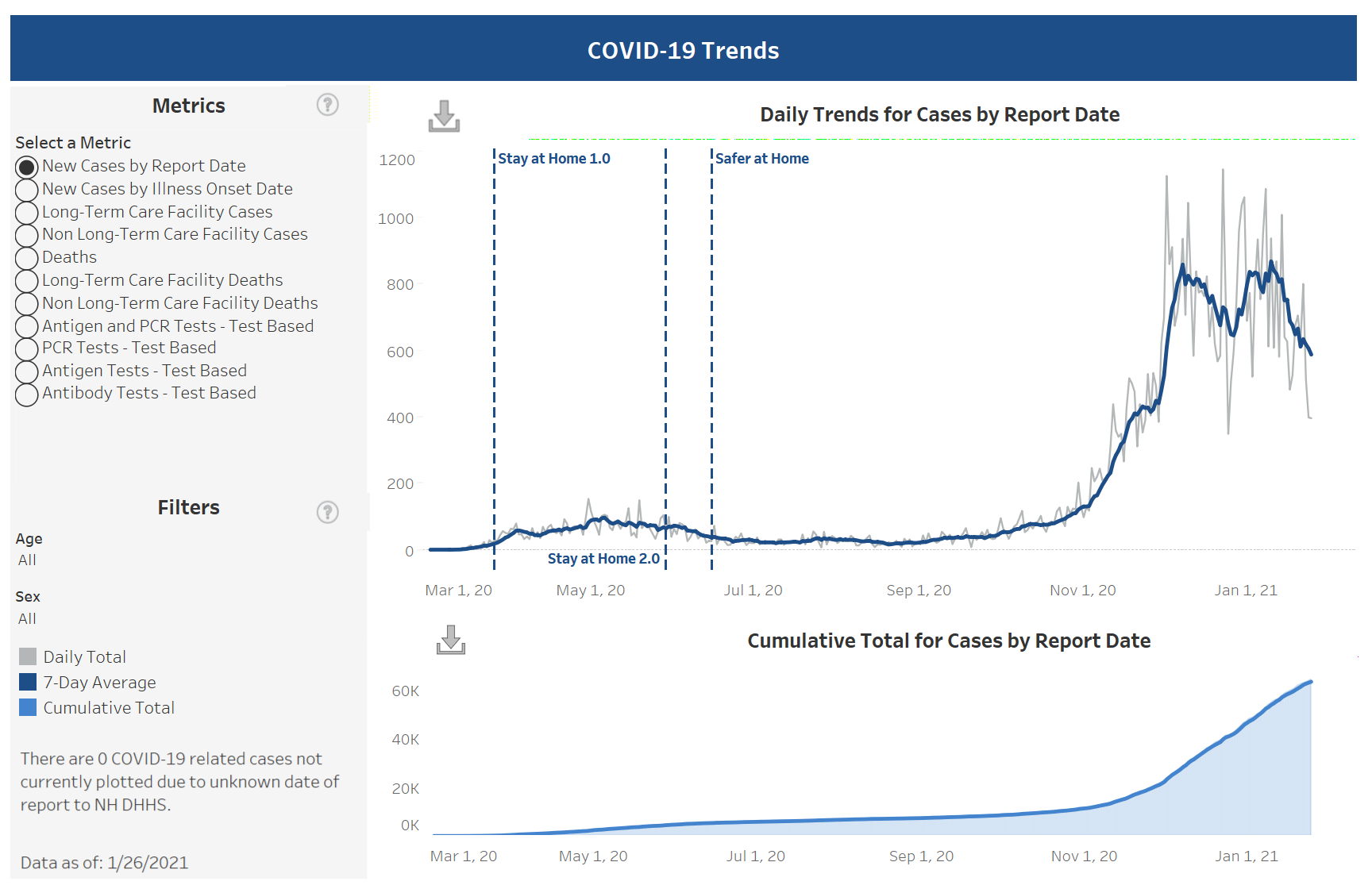Select Antibody Tests - Test Based metric

(x=27, y=394)
